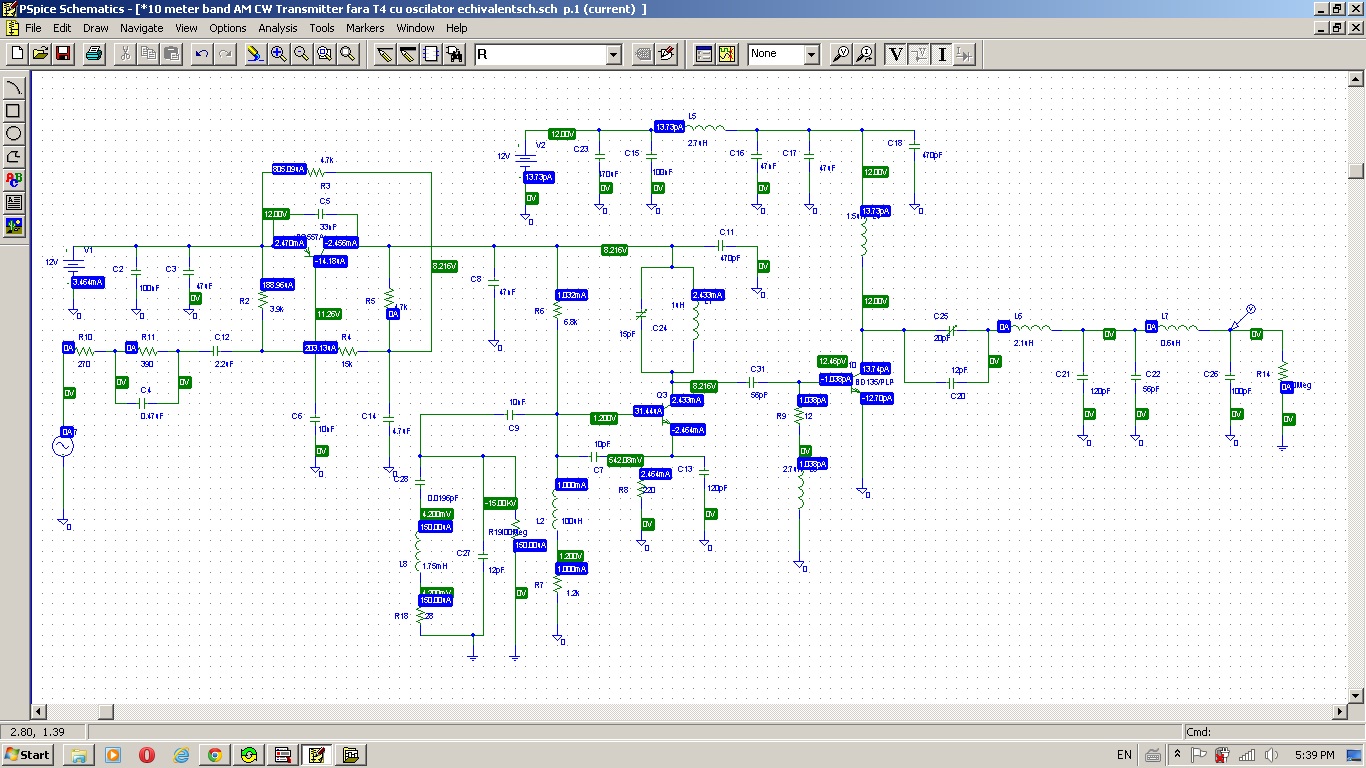Click the vertical scrollbar down arrow
The height and width of the screenshot is (768, 1366).
tap(1356, 696)
